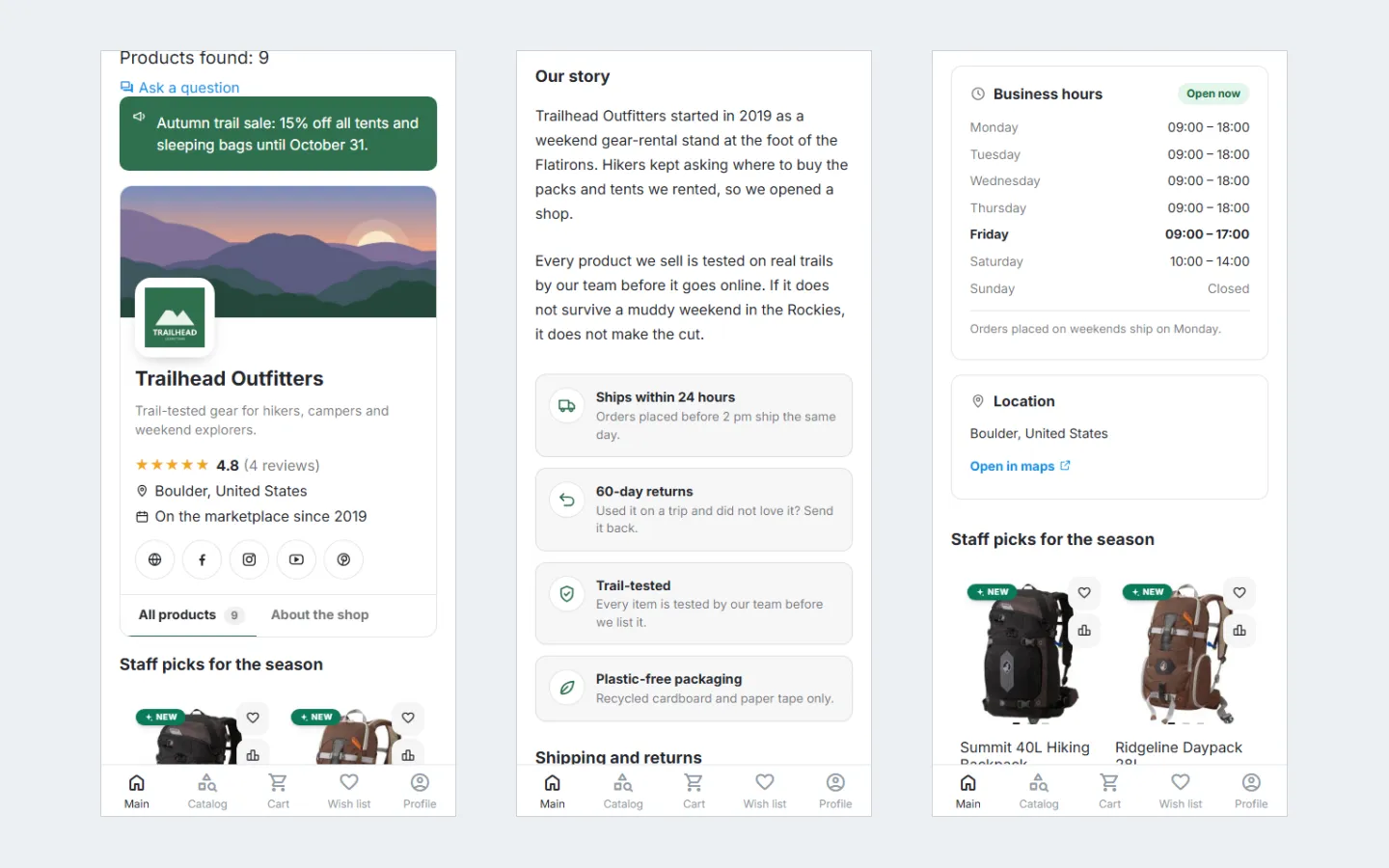1389x868 pixels.
Task: Select the Trail-tested feature card
Action: (x=694, y=604)
